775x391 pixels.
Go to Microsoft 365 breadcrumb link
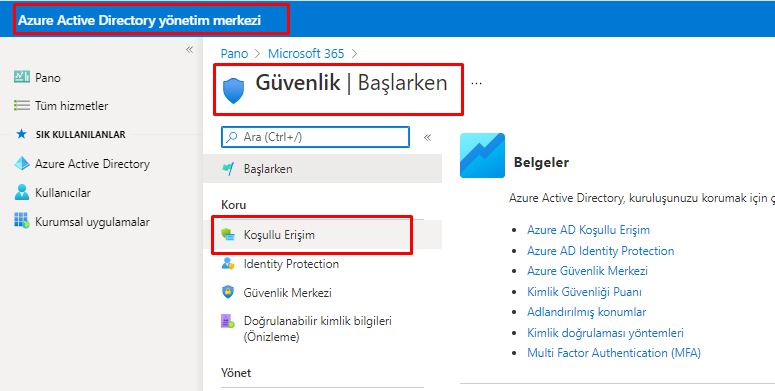(306, 53)
